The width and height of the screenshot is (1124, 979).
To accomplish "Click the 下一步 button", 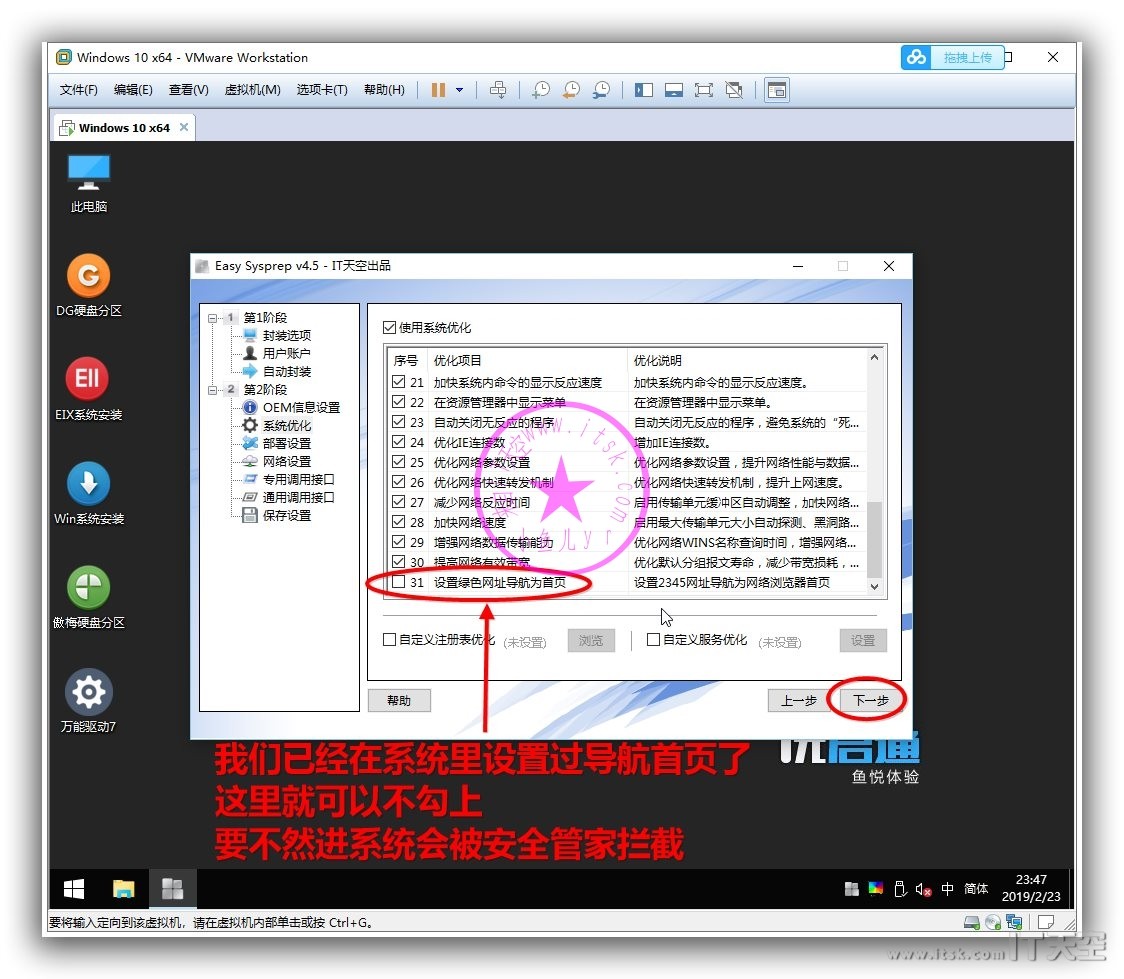I will tap(870, 700).
